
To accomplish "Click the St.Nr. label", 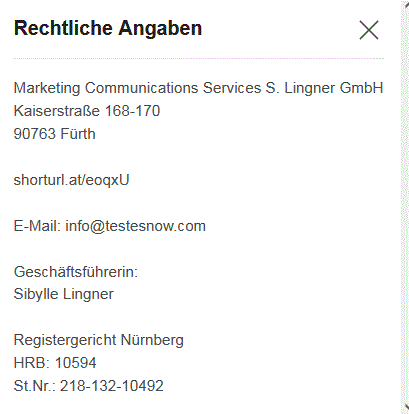I will coord(34,386).
